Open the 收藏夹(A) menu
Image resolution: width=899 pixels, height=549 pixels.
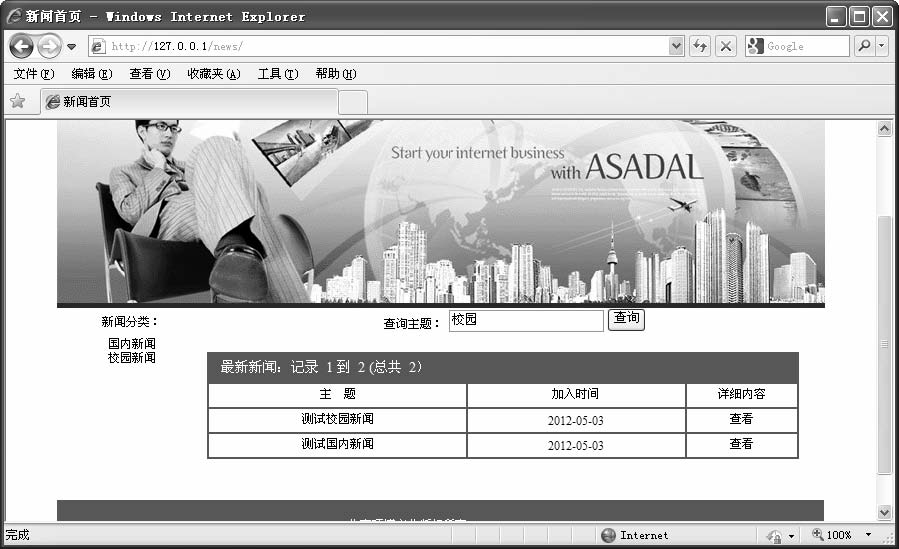point(214,74)
